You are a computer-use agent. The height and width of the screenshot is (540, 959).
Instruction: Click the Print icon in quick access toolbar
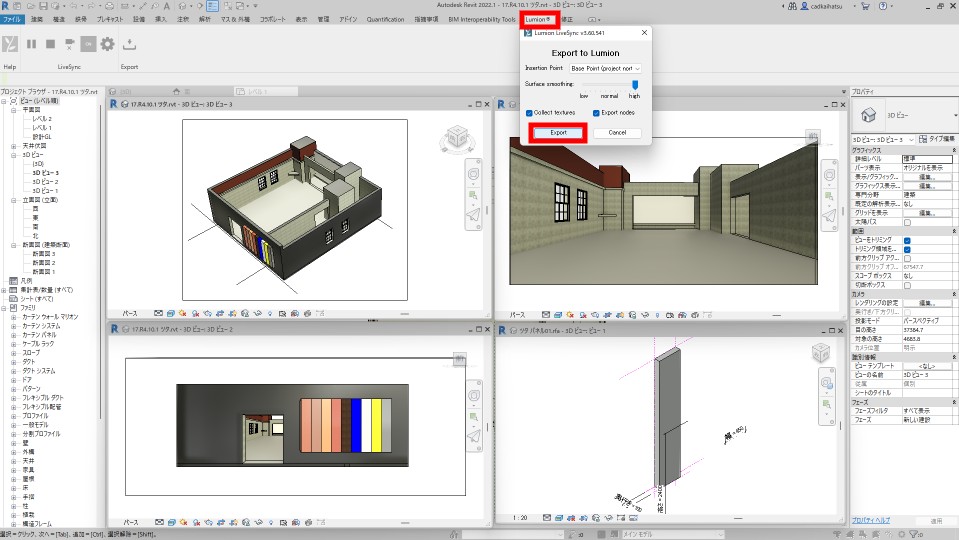(x=109, y=6)
